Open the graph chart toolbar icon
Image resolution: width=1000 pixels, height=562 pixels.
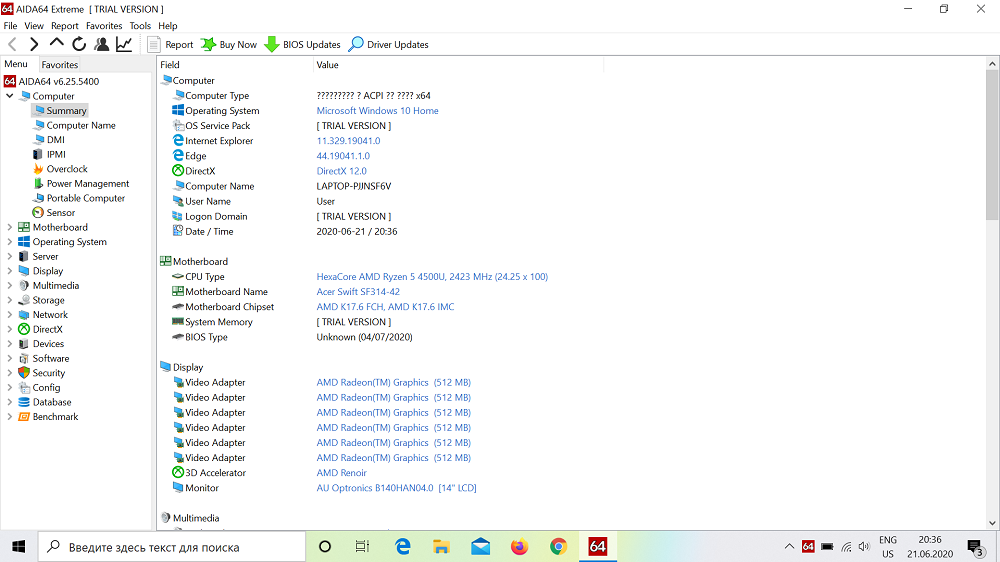coord(124,44)
